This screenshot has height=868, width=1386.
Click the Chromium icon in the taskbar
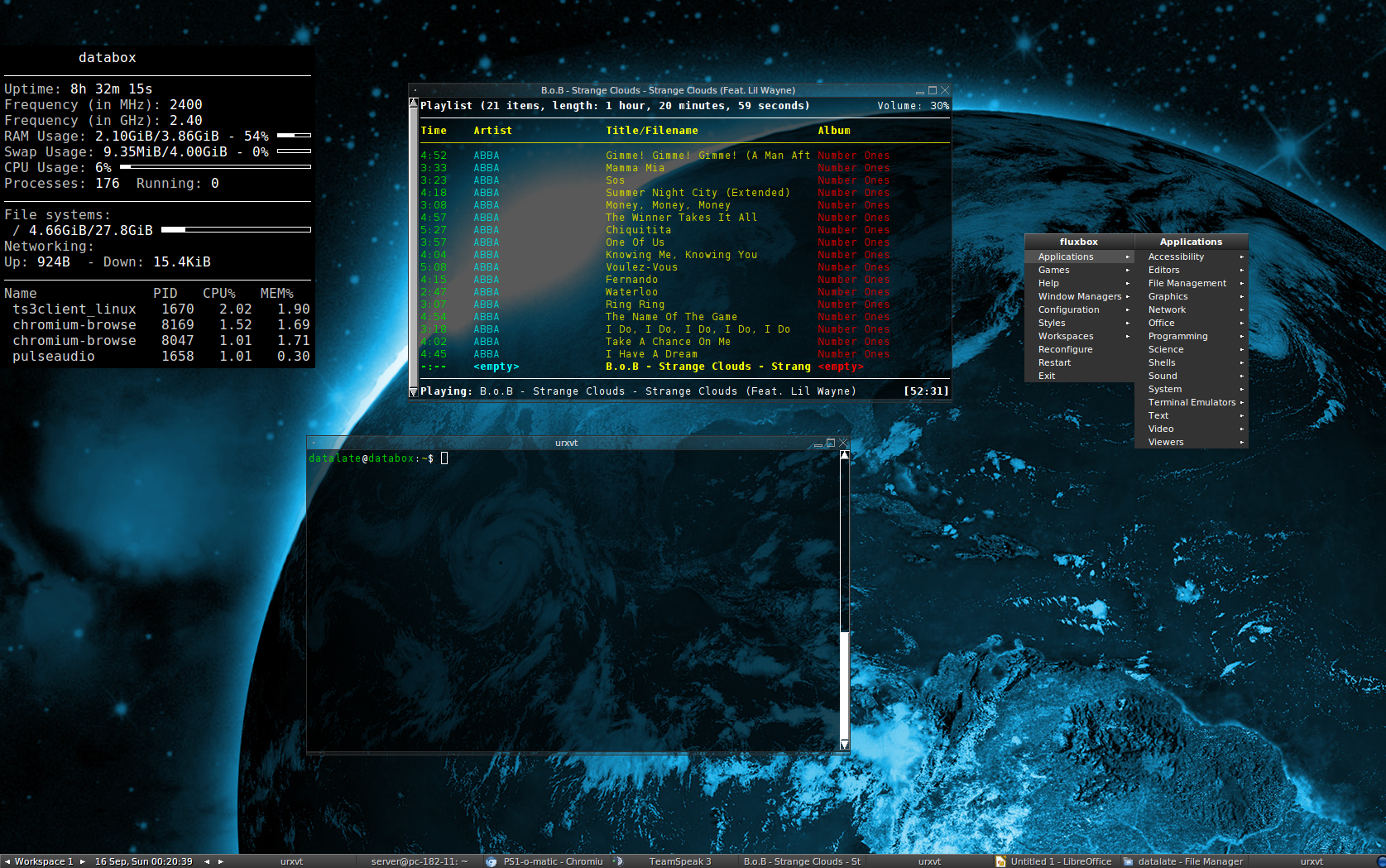click(491, 861)
